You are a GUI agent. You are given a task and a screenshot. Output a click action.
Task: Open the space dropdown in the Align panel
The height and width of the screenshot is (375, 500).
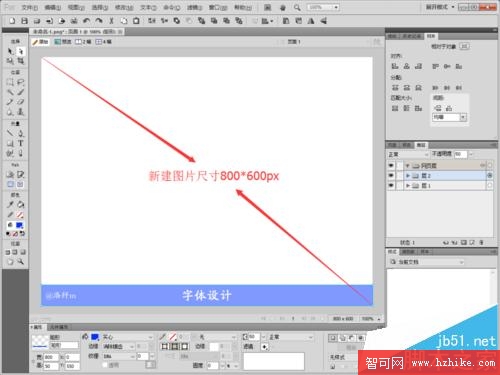[x=449, y=117]
